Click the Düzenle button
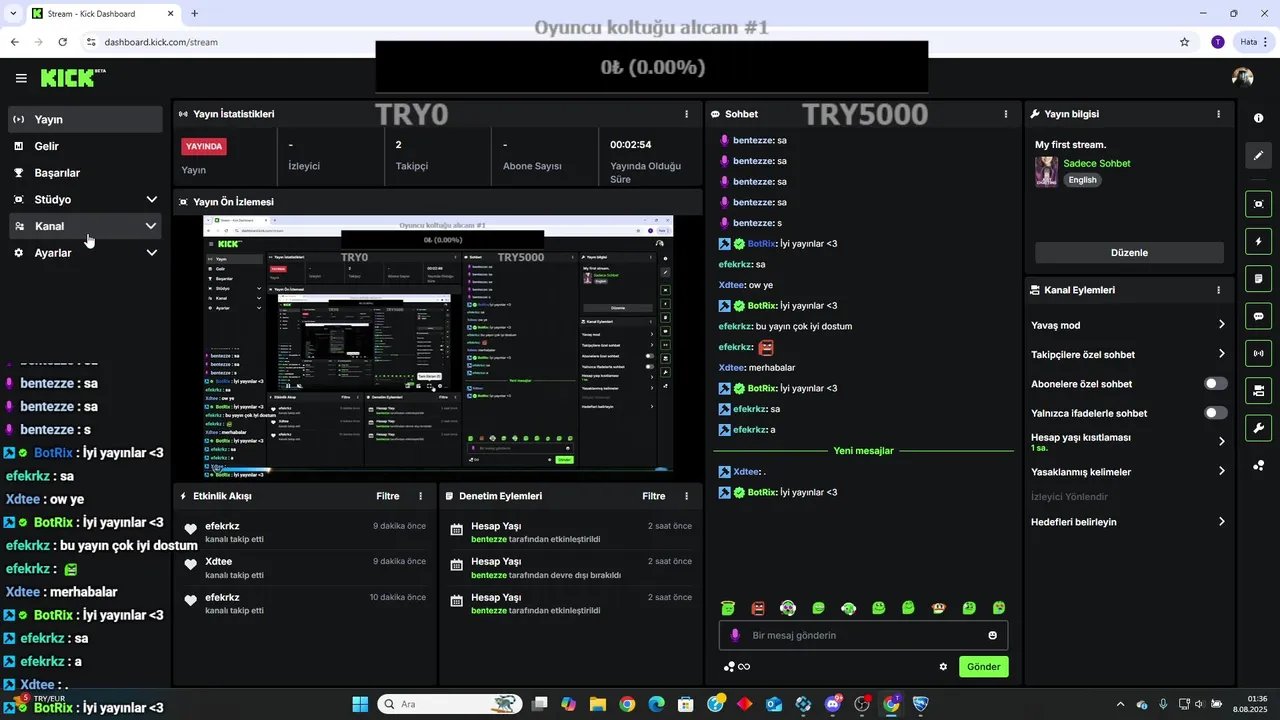This screenshot has height=720, width=1280. (1129, 253)
